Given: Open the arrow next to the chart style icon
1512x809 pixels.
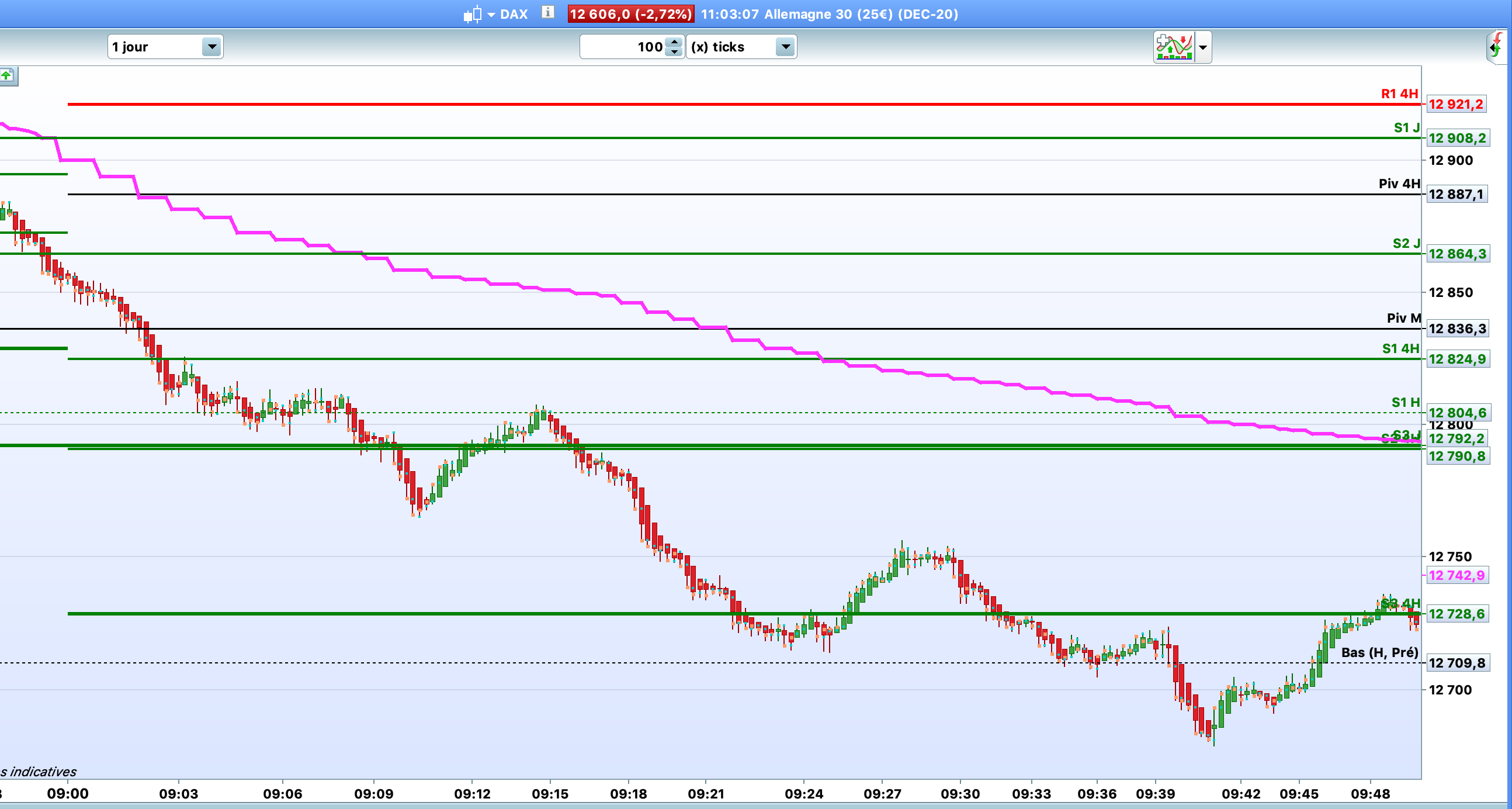Looking at the screenshot, I should [x=491, y=15].
